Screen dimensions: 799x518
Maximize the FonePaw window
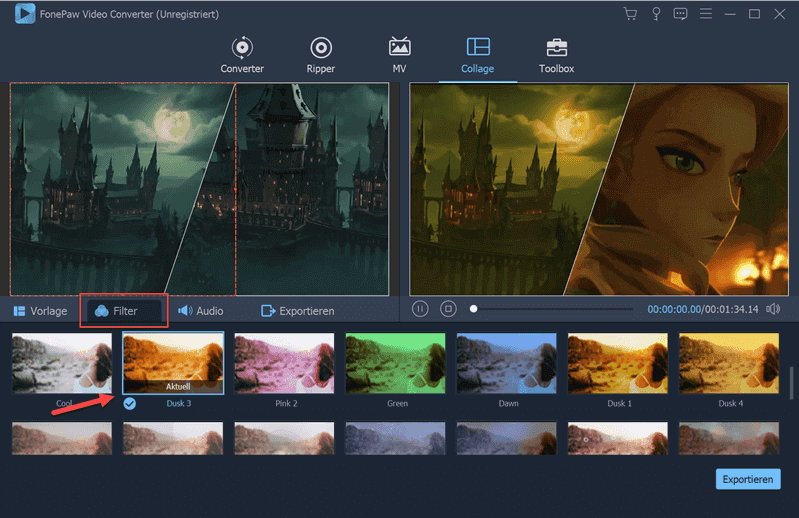pos(755,14)
